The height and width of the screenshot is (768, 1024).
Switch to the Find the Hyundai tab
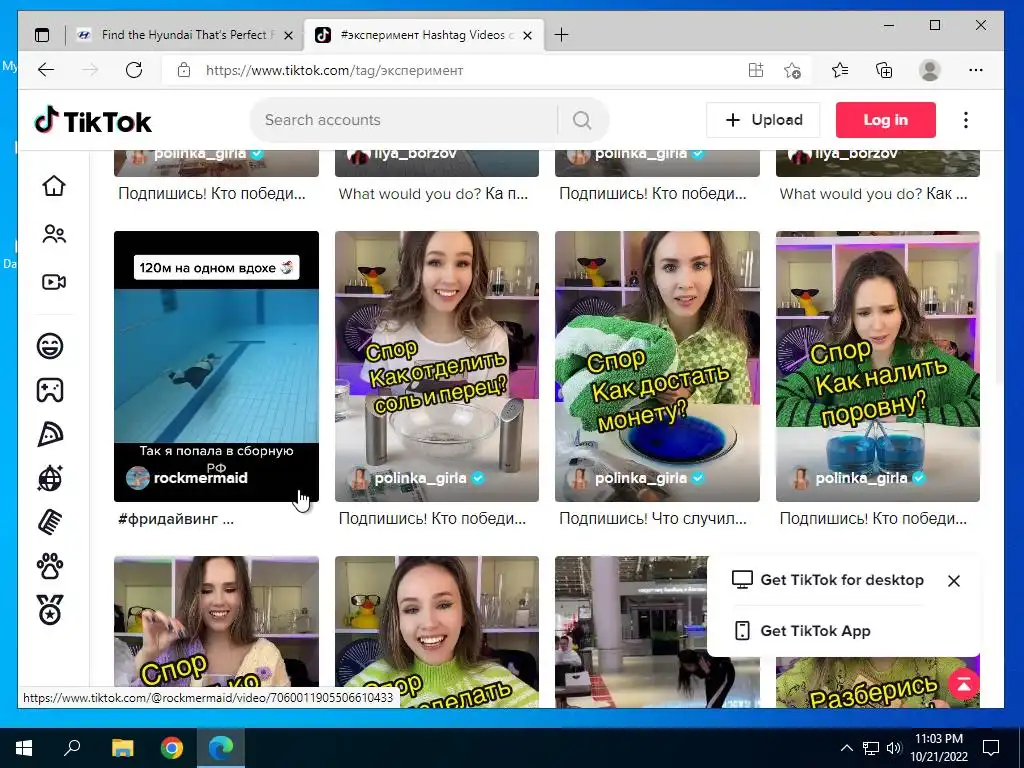point(185,35)
